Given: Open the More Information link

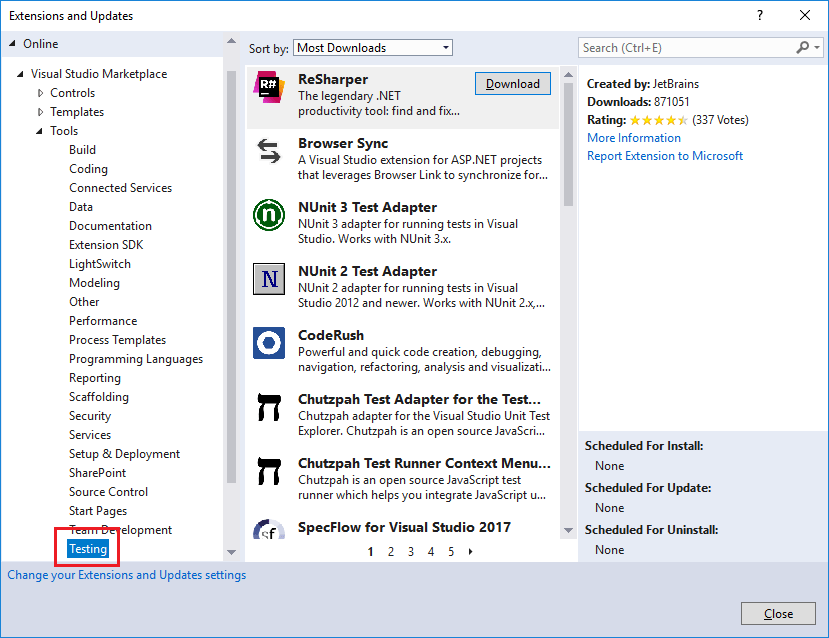Looking at the screenshot, I should point(633,137).
